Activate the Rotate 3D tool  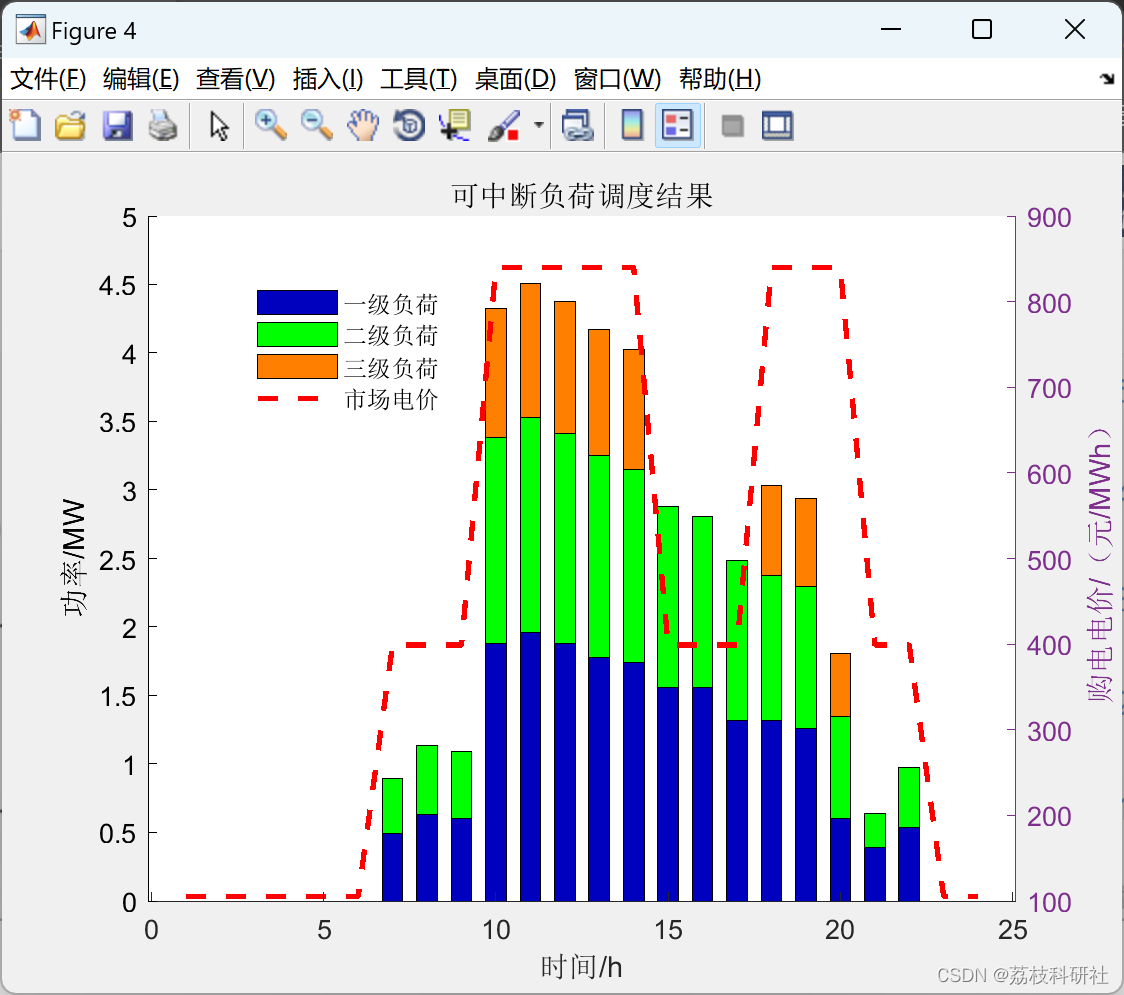(409, 125)
